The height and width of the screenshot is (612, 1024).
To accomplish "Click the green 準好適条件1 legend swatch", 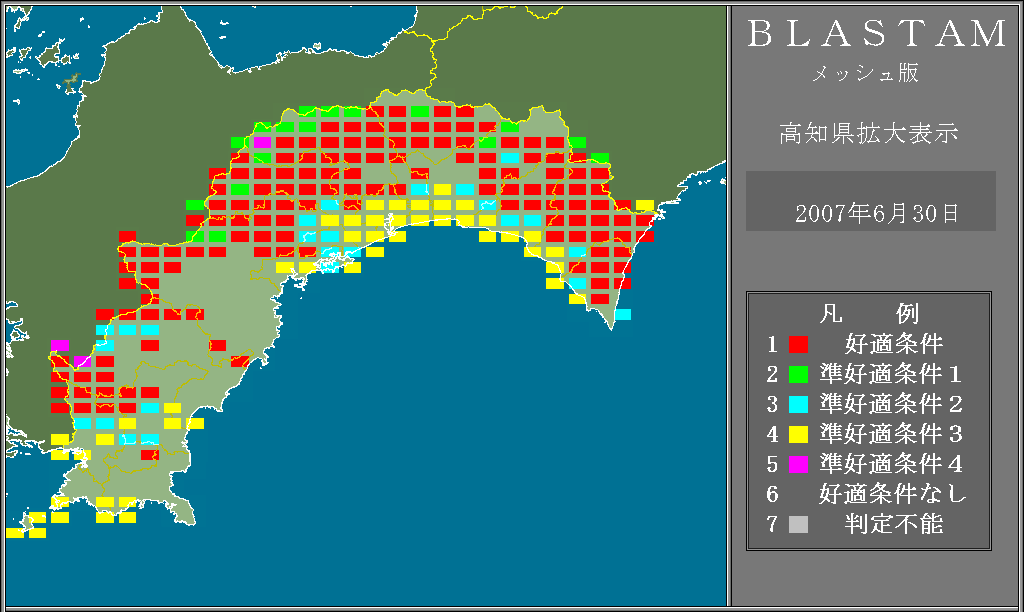I will [798, 374].
